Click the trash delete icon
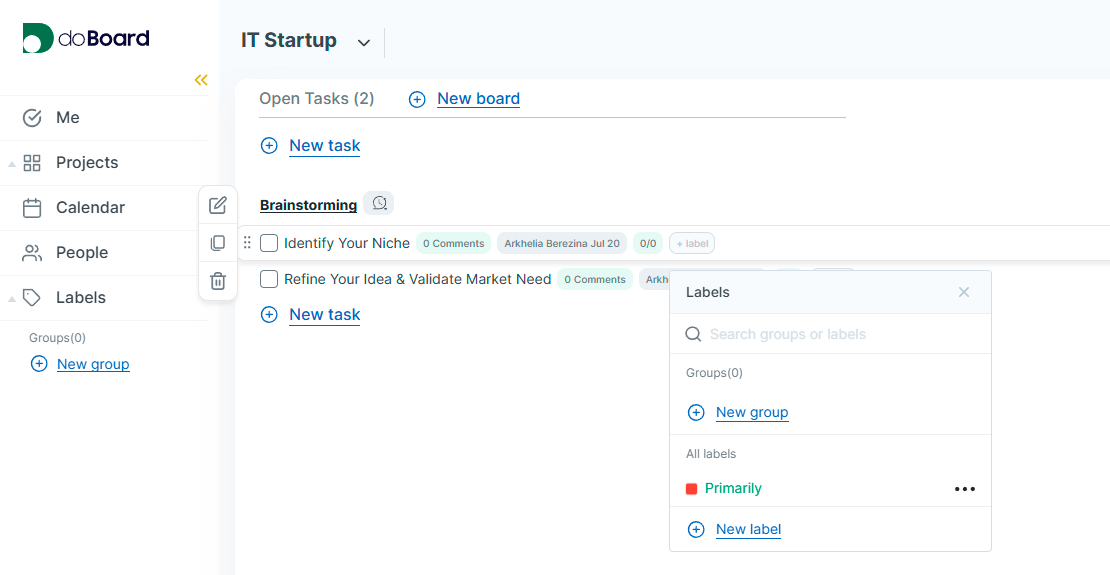The height and width of the screenshot is (575, 1110). pyautogui.click(x=218, y=281)
